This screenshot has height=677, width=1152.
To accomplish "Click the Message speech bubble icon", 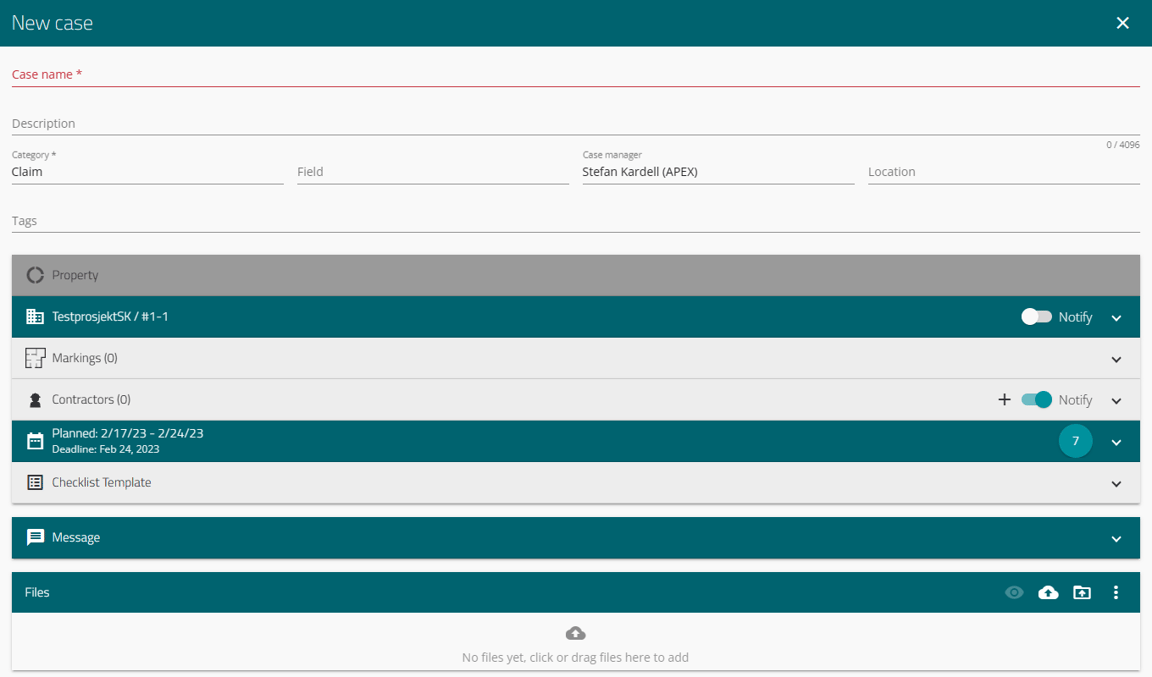I will tap(35, 537).
